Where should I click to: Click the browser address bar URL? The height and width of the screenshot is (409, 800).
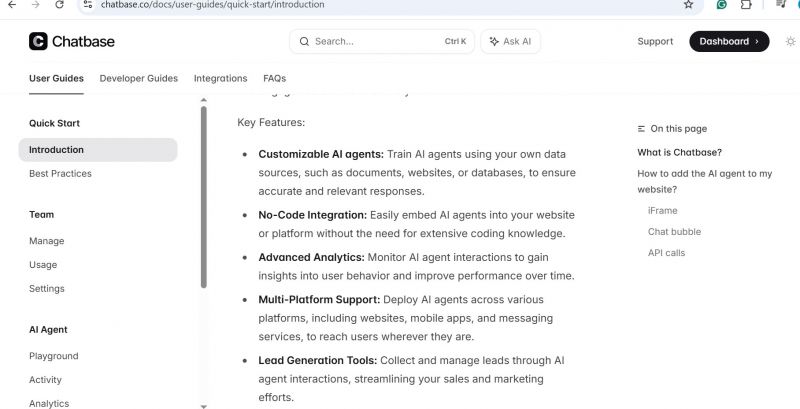[x=213, y=5]
